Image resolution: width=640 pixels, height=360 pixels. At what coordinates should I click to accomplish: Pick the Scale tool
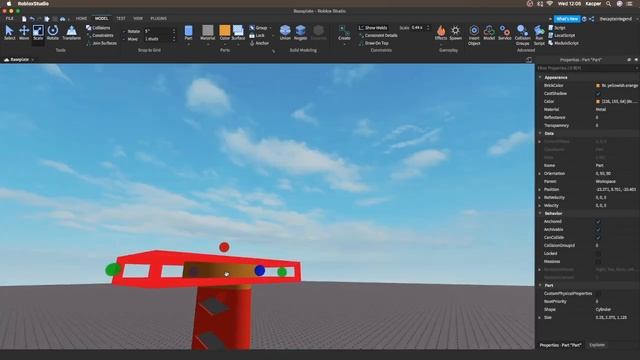click(x=38, y=32)
